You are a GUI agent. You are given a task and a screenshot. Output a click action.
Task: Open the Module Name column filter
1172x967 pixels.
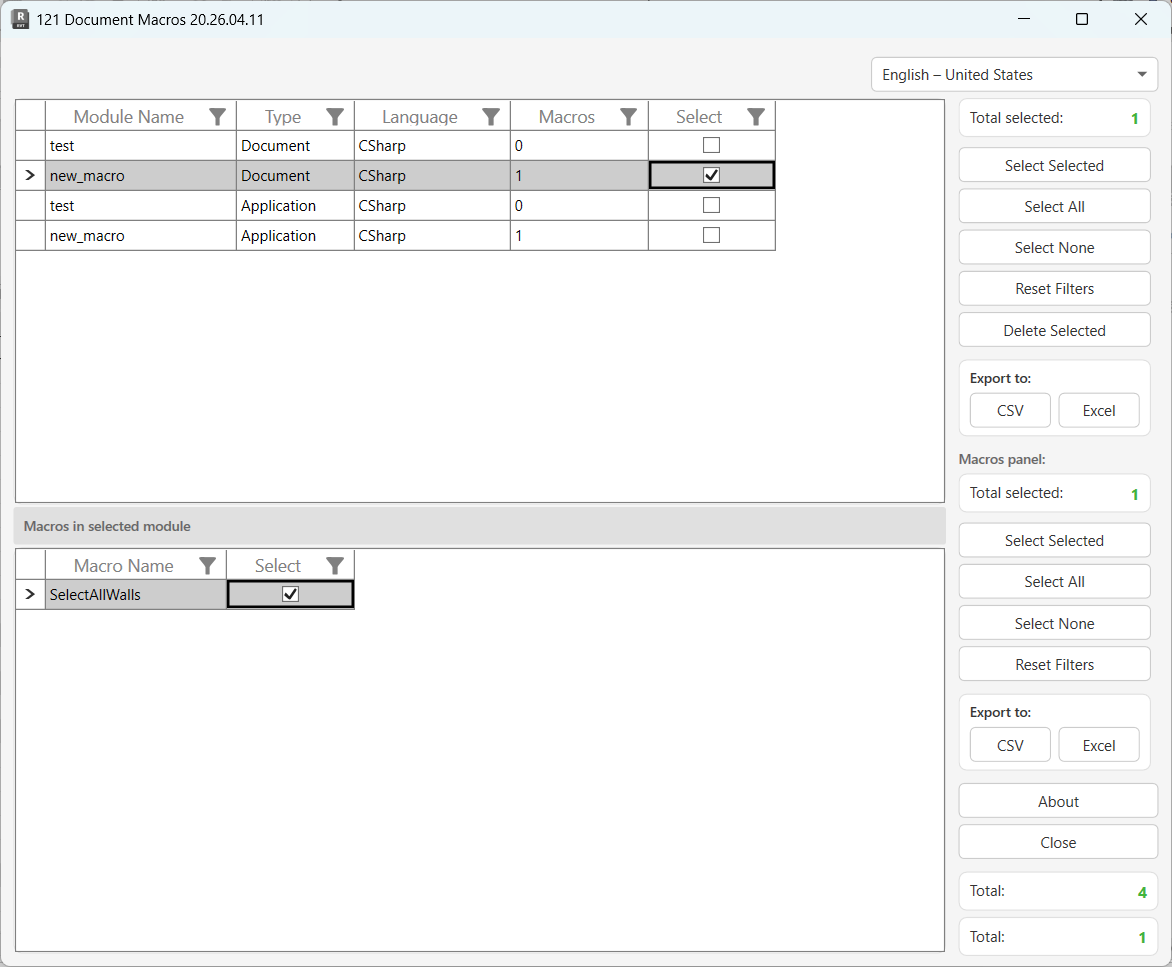[217, 116]
